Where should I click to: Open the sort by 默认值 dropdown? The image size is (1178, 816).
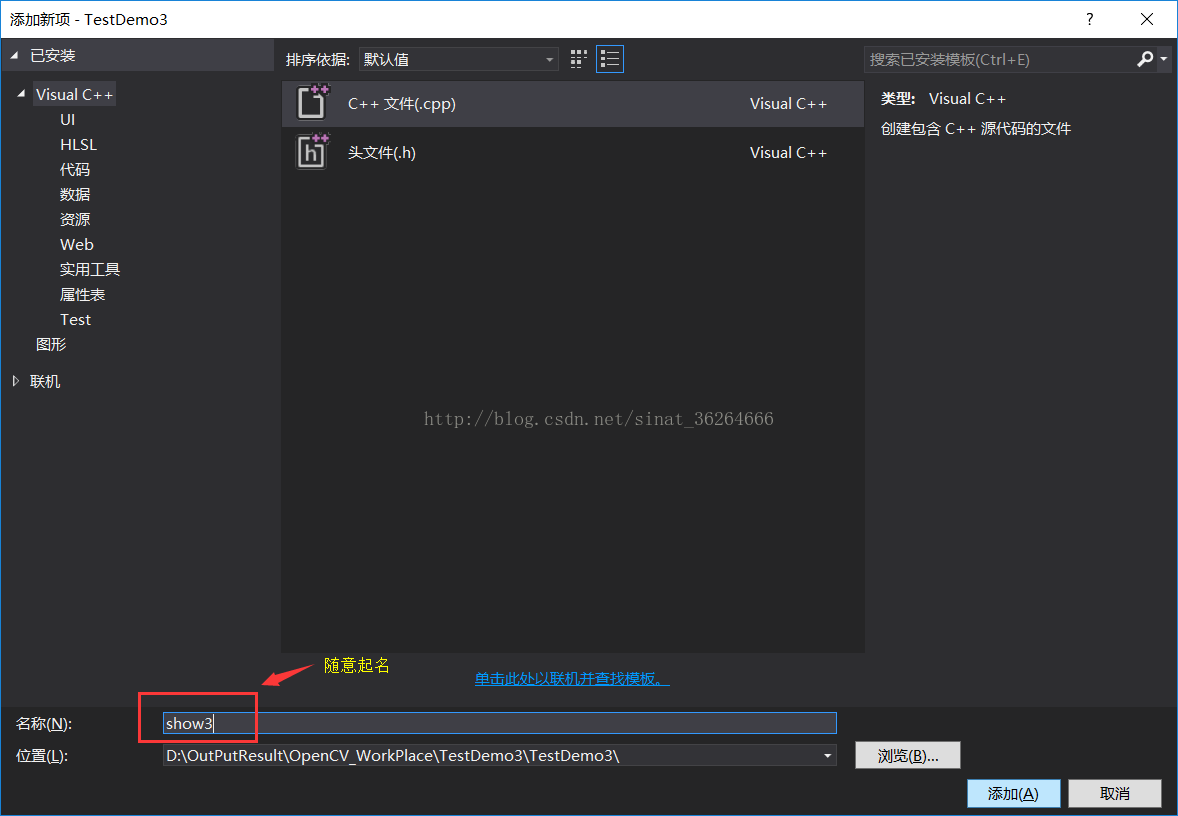458,59
